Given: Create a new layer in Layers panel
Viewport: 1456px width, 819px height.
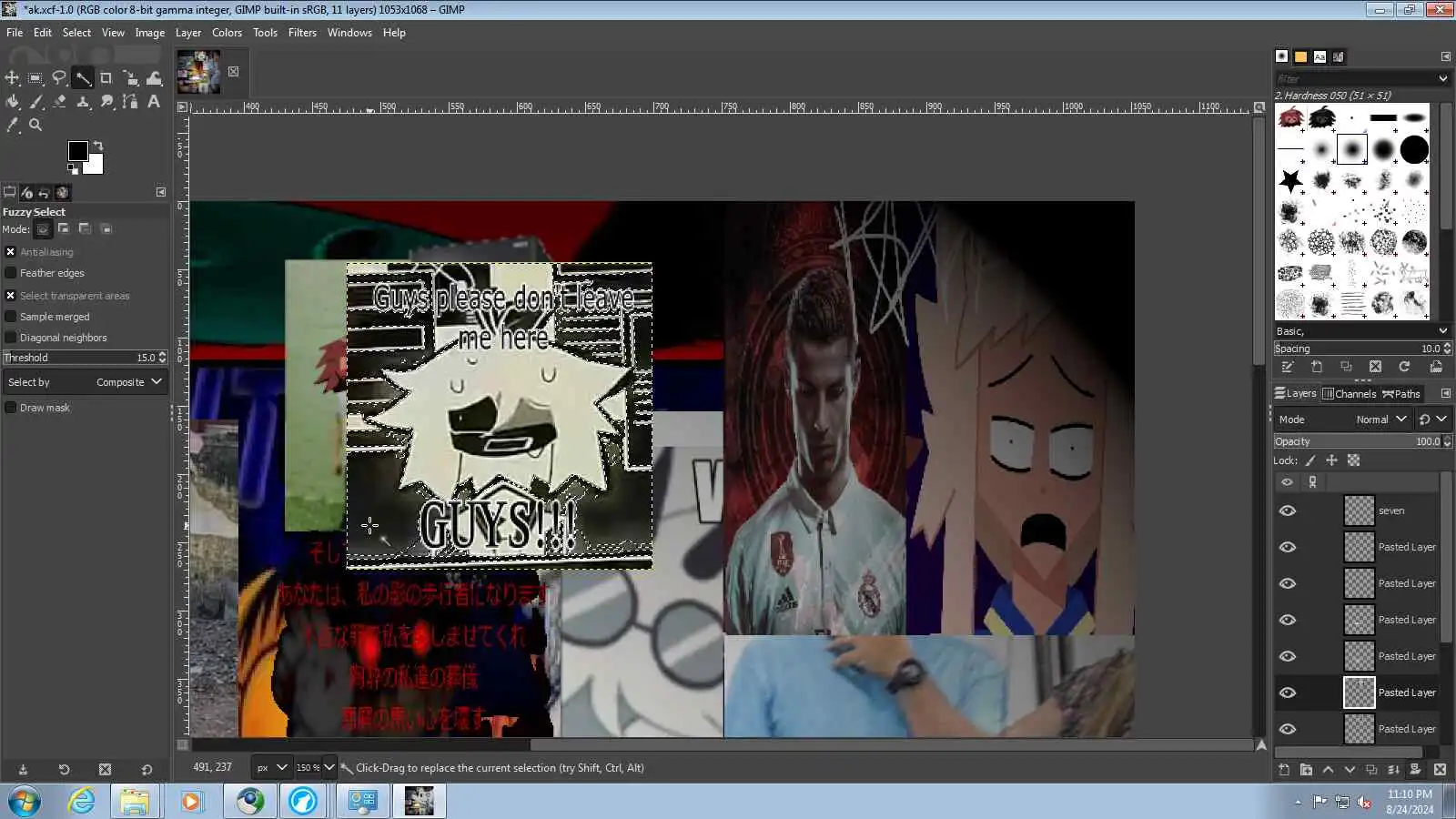Looking at the screenshot, I should point(1284,770).
